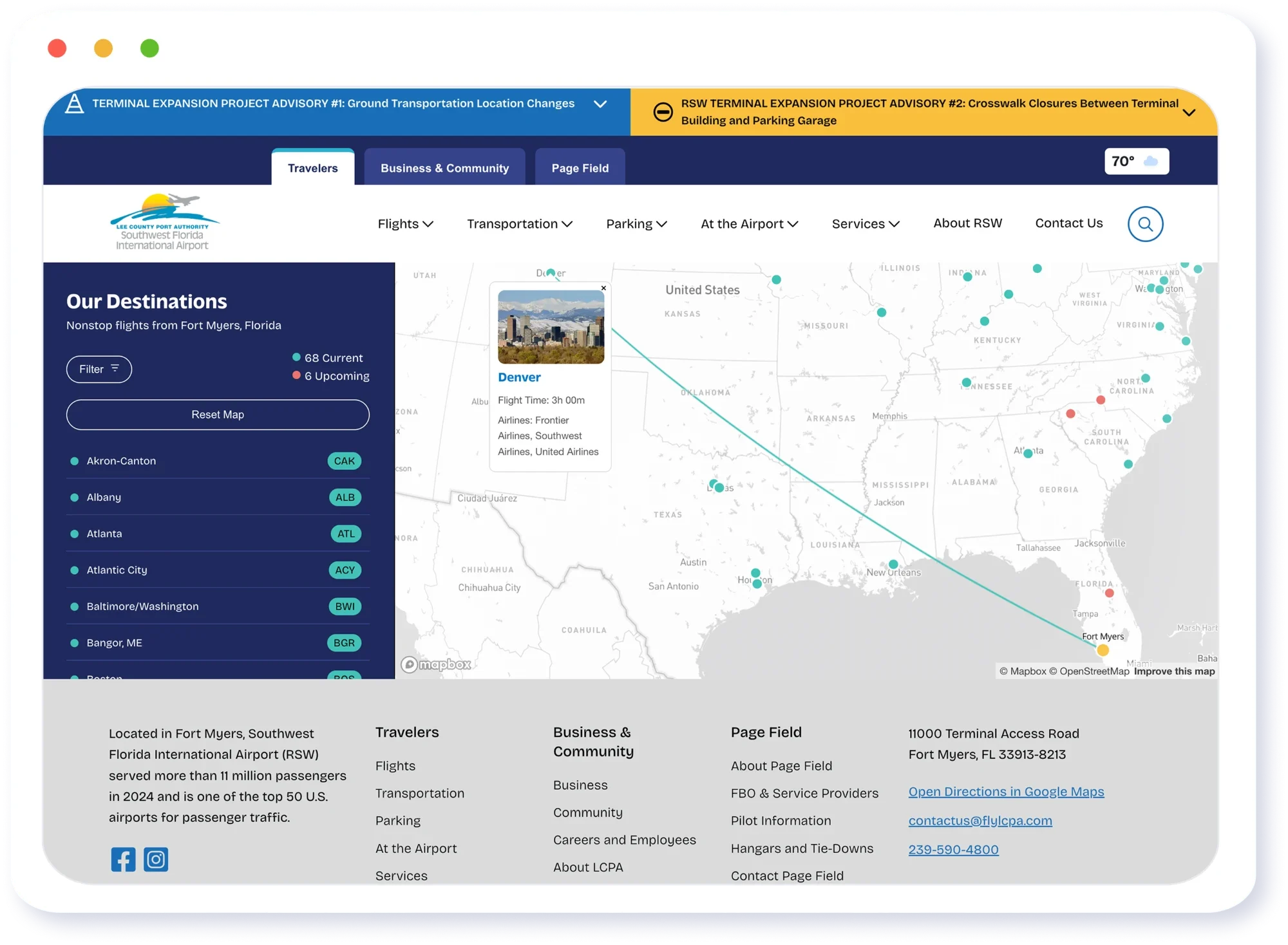Open the Facebook page icon

[x=123, y=859]
